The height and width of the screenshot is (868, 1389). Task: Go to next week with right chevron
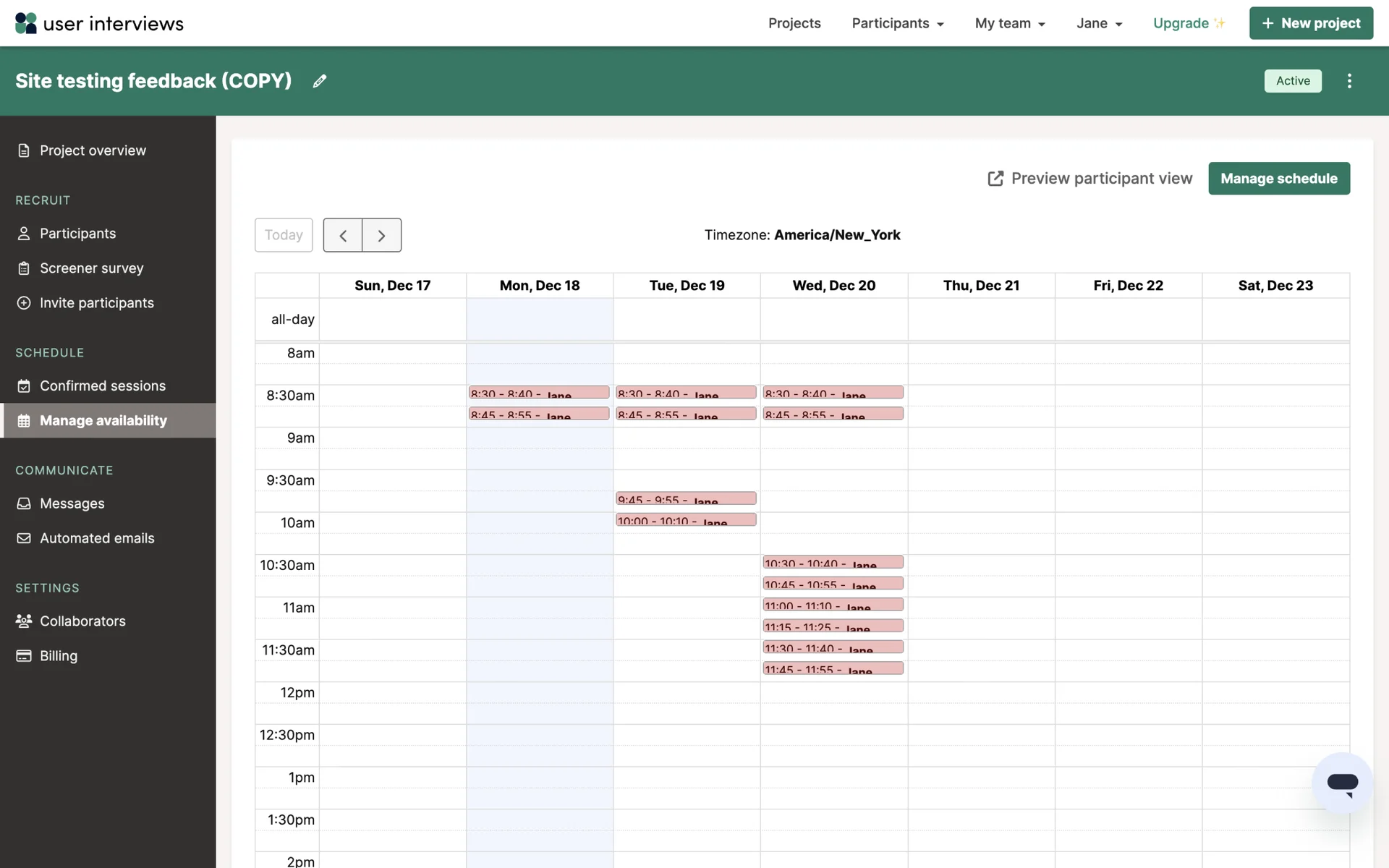pyautogui.click(x=381, y=235)
